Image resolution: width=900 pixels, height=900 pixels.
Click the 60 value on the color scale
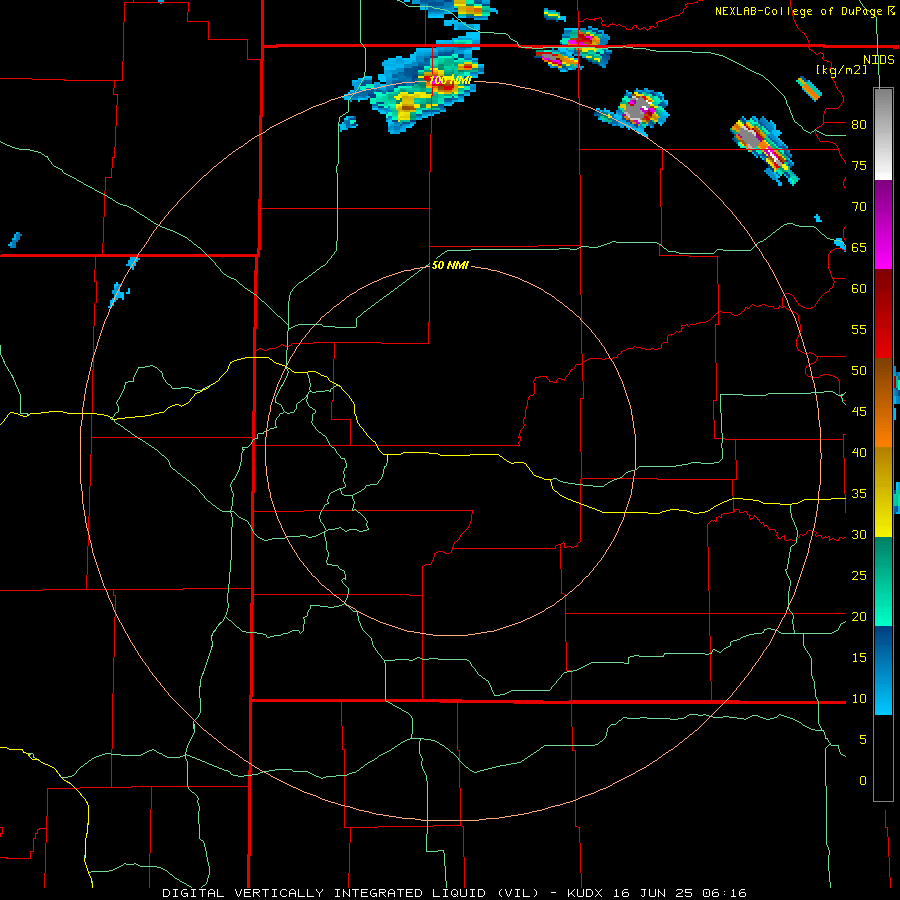(x=859, y=289)
